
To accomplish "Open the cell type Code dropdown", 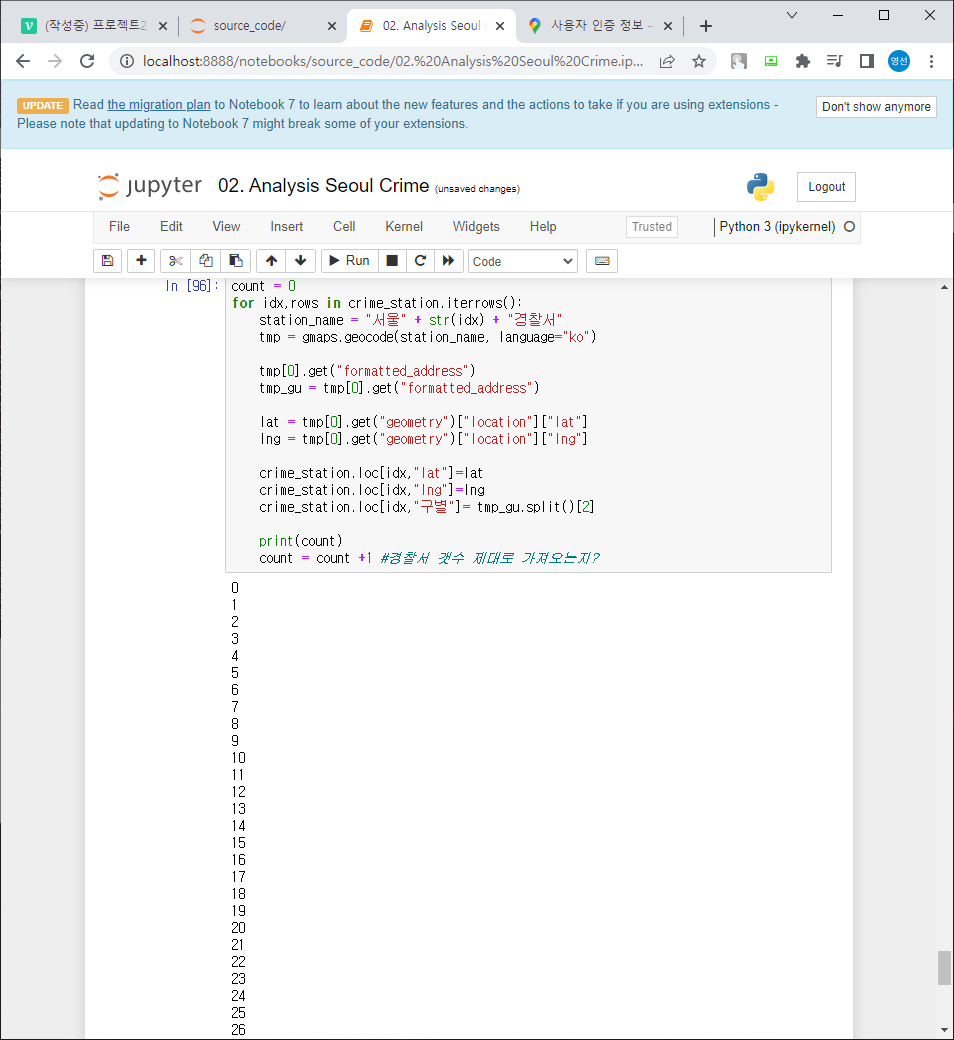I will click(x=523, y=261).
